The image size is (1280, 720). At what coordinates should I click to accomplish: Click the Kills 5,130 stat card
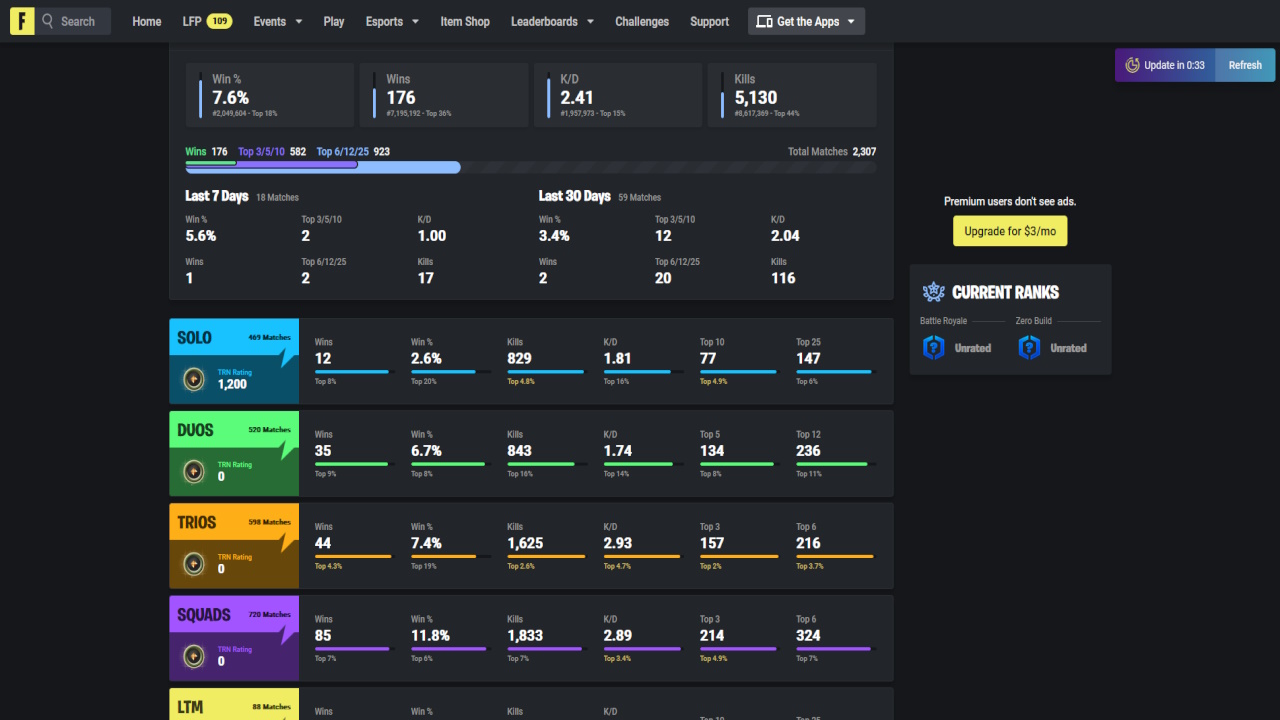(792, 95)
